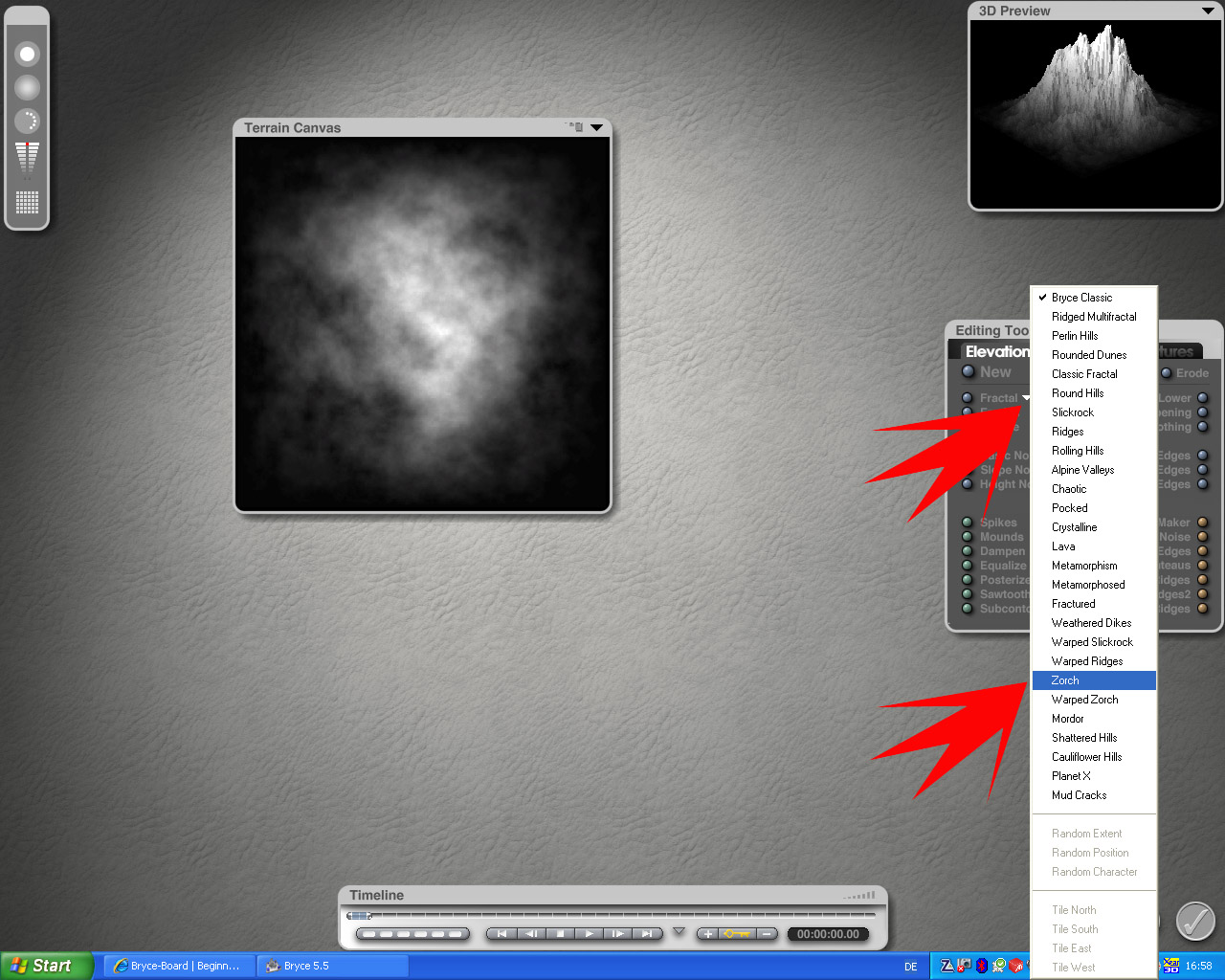
Task: Choose Ridged Multifractal from the menu
Action: pyautogui.click(x=1094, y=317)
